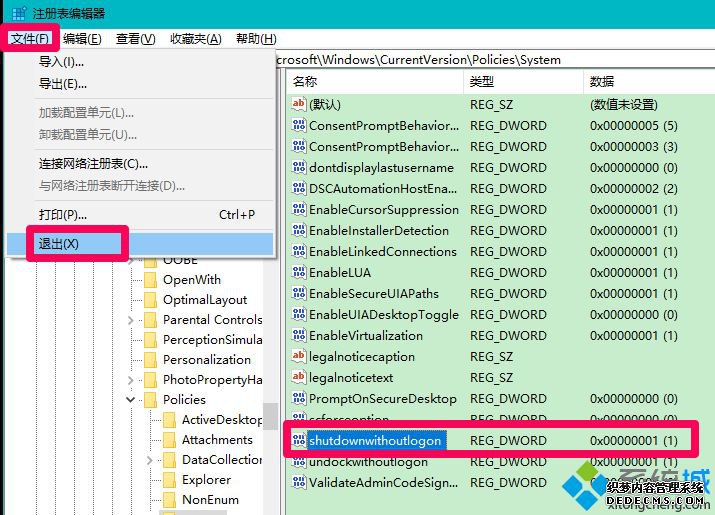Click the Explorer folder icon
Screen dimensions: 715x515
[x=169, y=480]
